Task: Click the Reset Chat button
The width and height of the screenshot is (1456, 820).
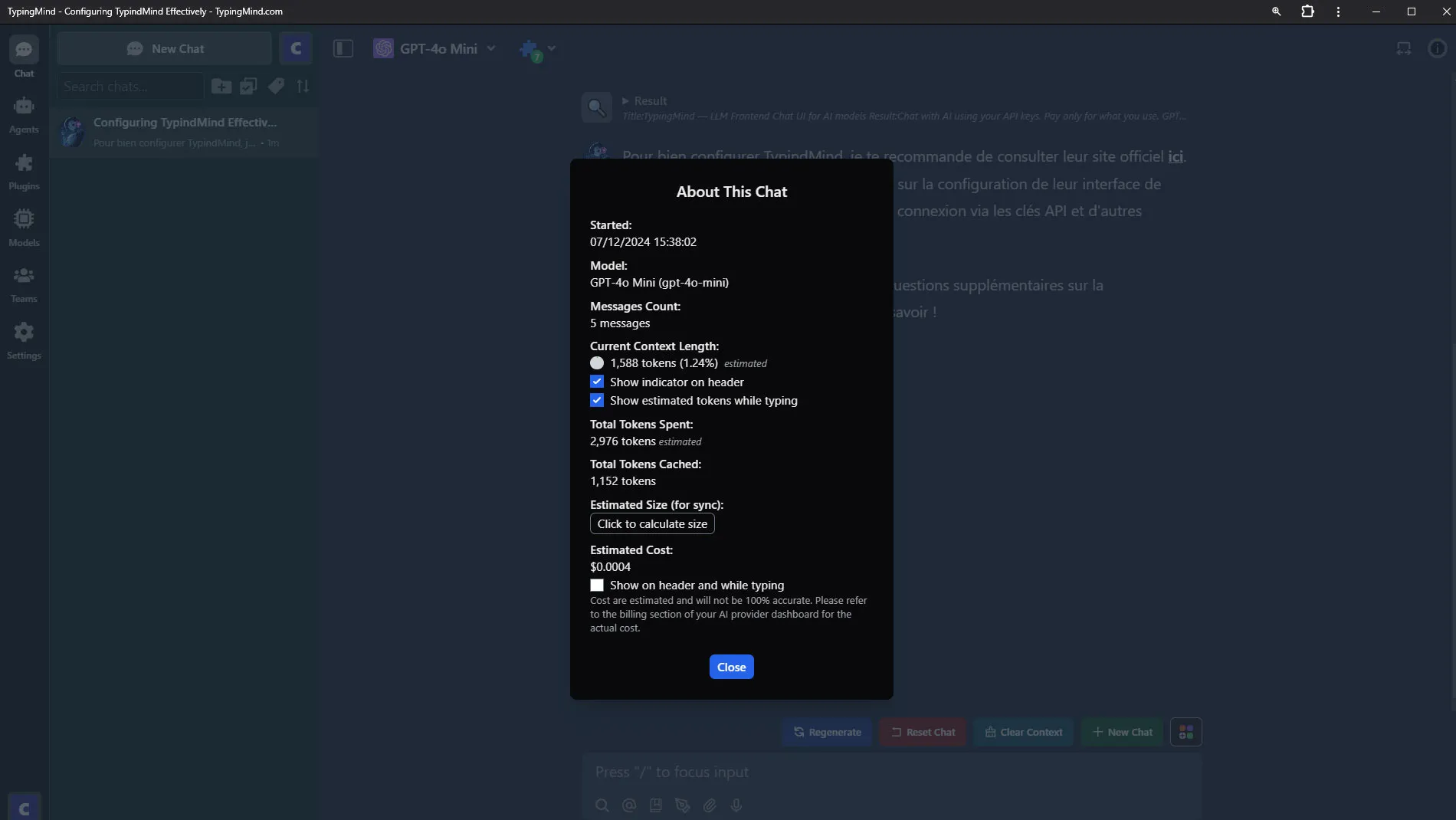Action: [923, 732]
